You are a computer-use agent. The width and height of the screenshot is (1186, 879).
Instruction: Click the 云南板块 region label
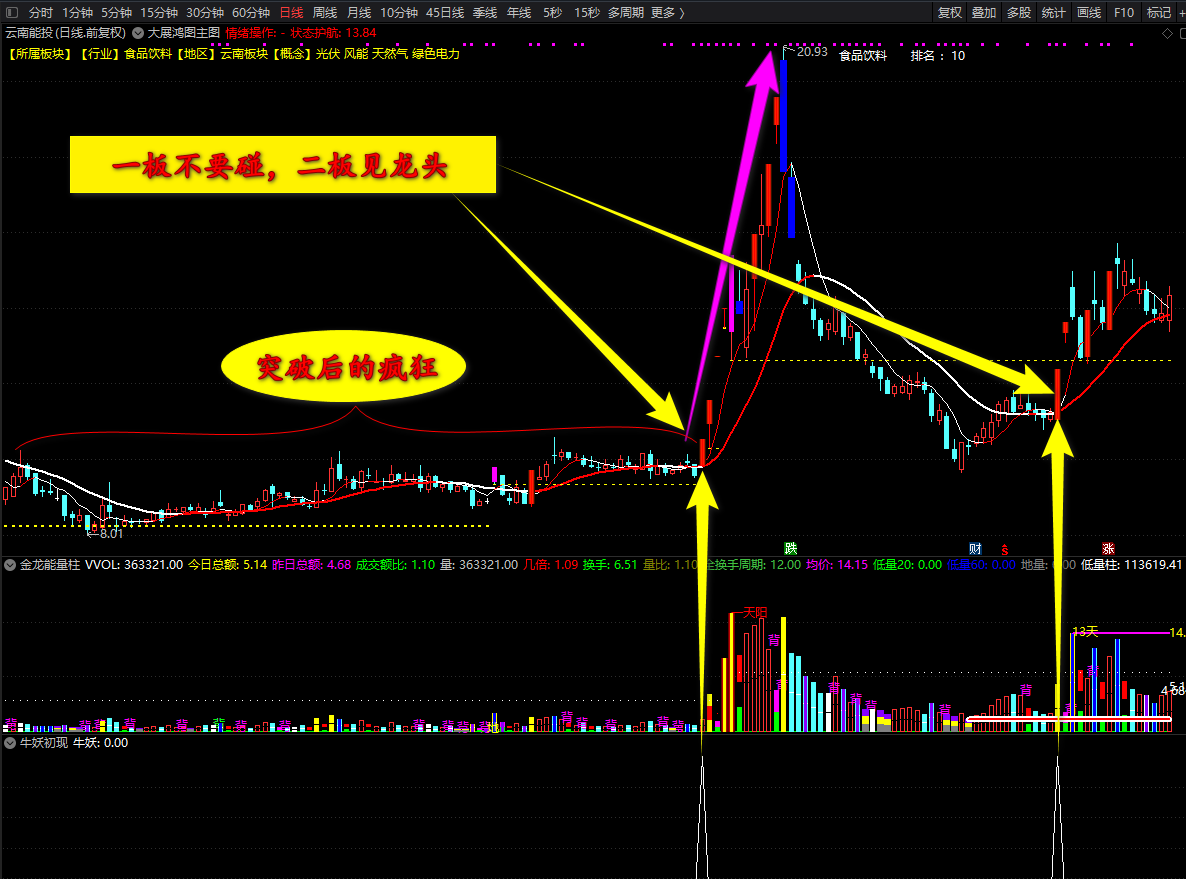[244, 54]
